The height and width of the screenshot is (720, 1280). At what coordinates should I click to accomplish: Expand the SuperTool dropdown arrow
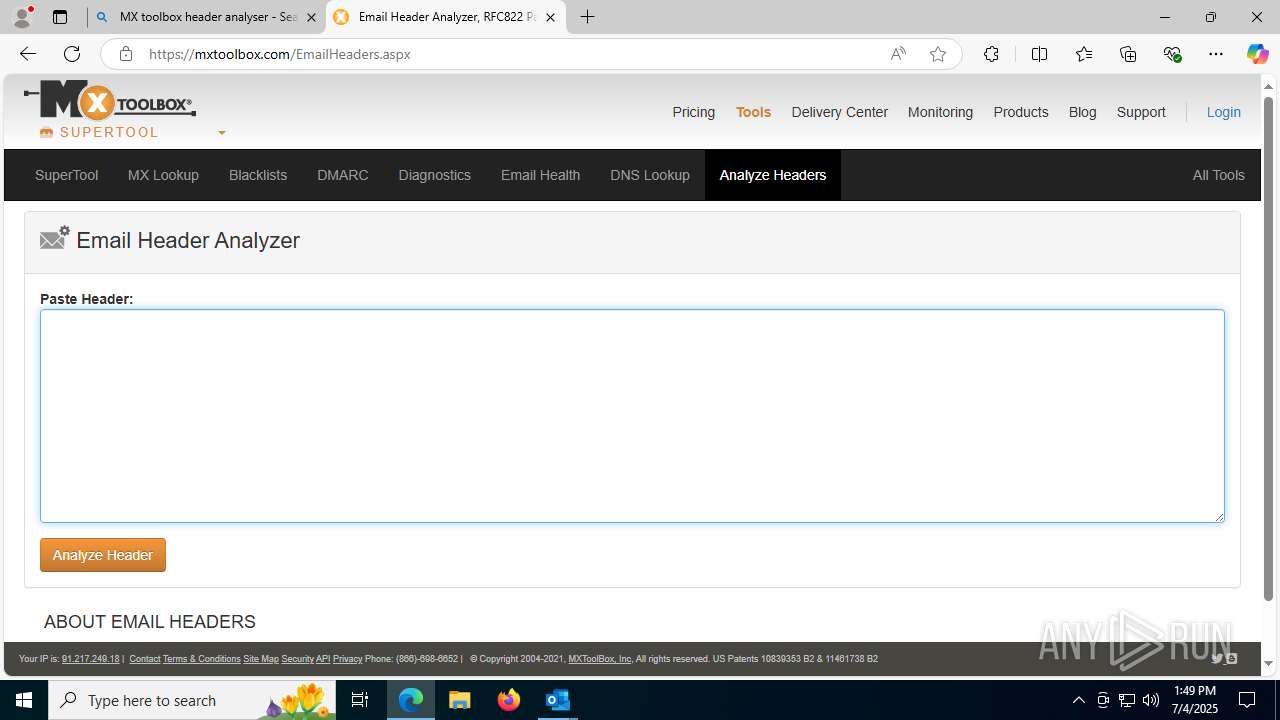coord(222,133)
